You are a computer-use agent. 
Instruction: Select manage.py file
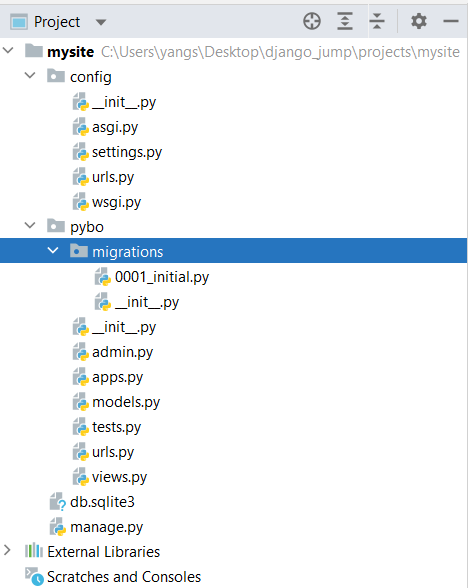[106, 527]
